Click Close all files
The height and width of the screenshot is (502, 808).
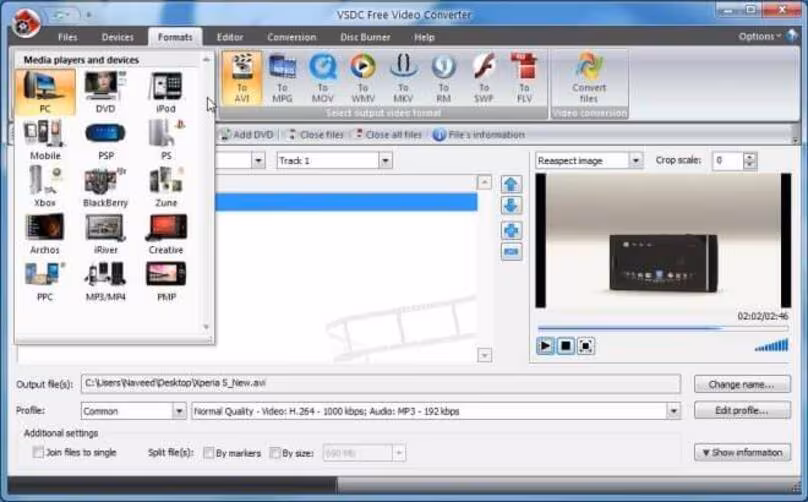tap(389, 135)
